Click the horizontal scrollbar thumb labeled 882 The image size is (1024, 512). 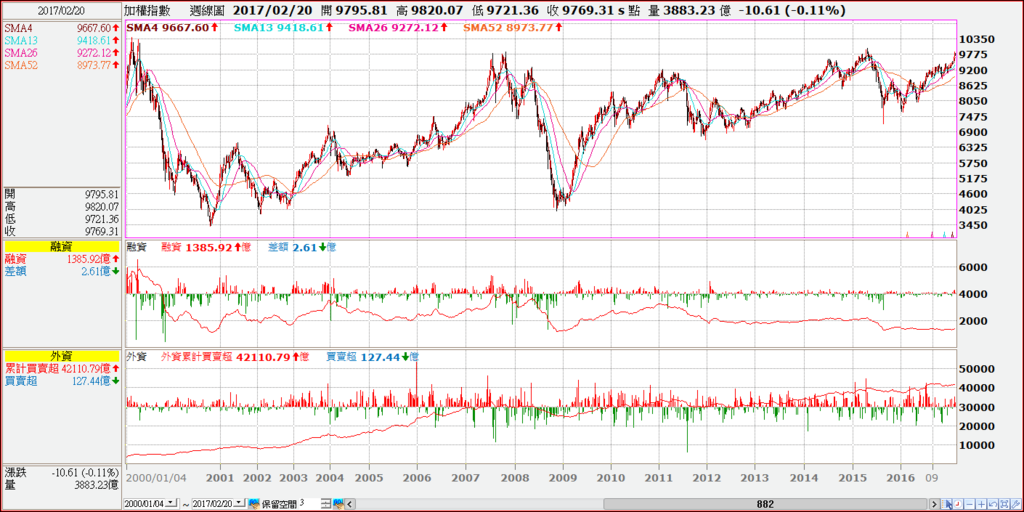pyautogui.click(x=765, y=504)
